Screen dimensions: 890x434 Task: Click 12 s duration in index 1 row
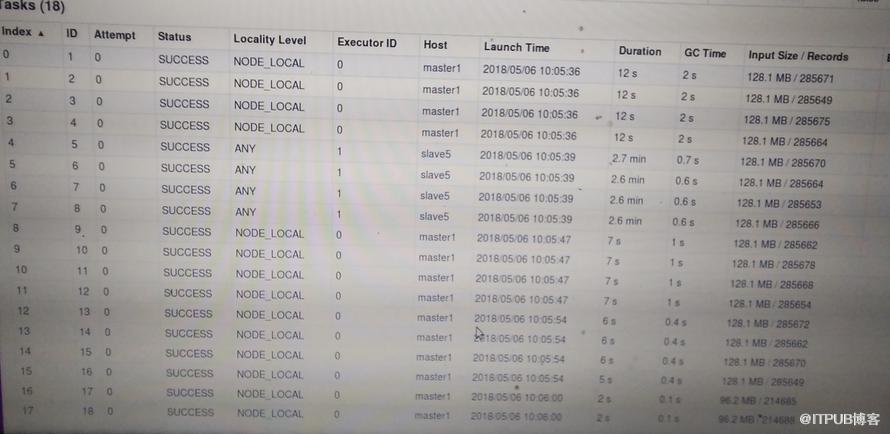[x=626, y=95]
